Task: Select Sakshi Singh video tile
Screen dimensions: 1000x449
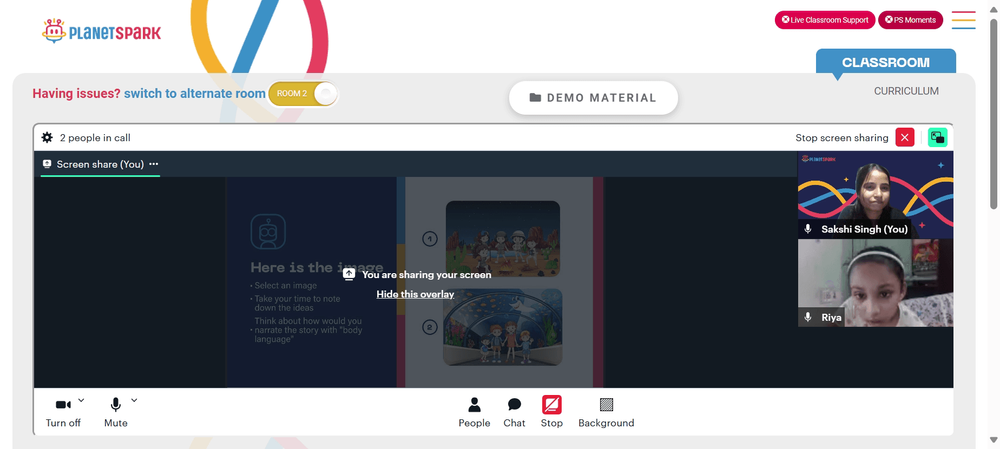Action: [875, 195]
